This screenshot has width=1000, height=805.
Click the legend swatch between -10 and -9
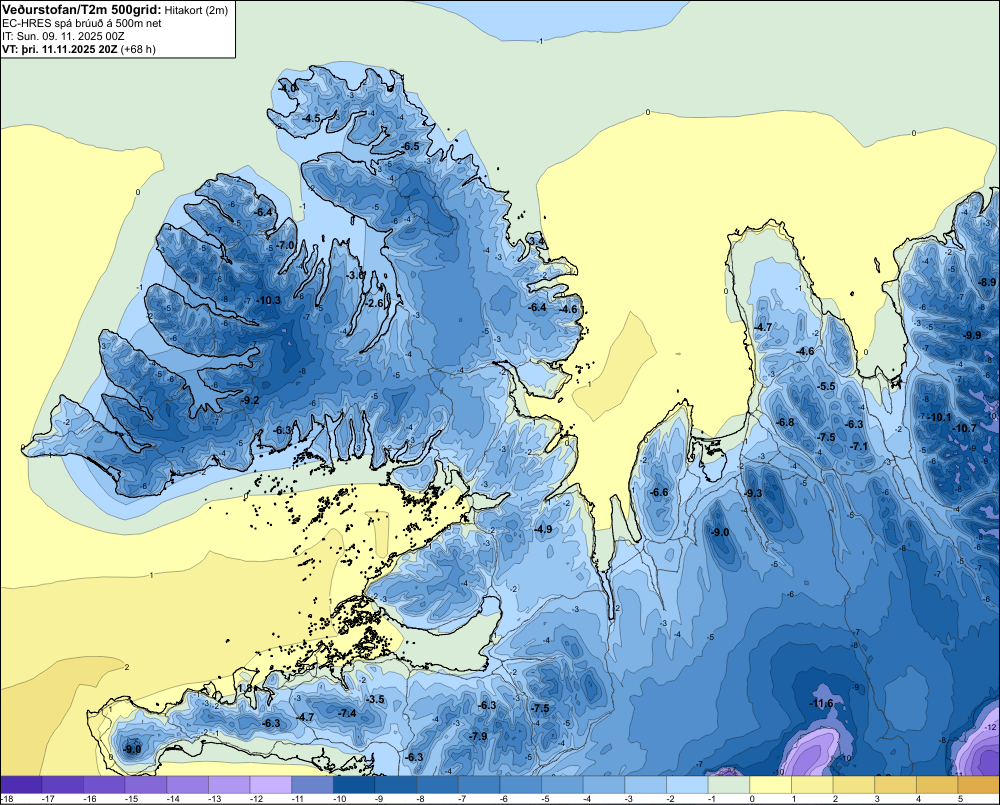point(354,785)
